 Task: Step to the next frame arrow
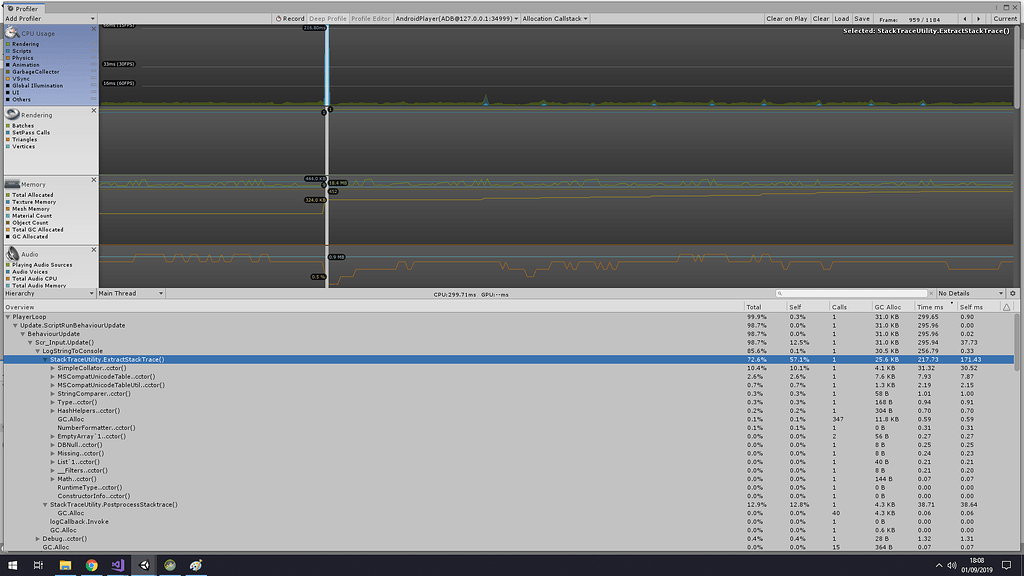pyautogui.click(x=977, y=17)
